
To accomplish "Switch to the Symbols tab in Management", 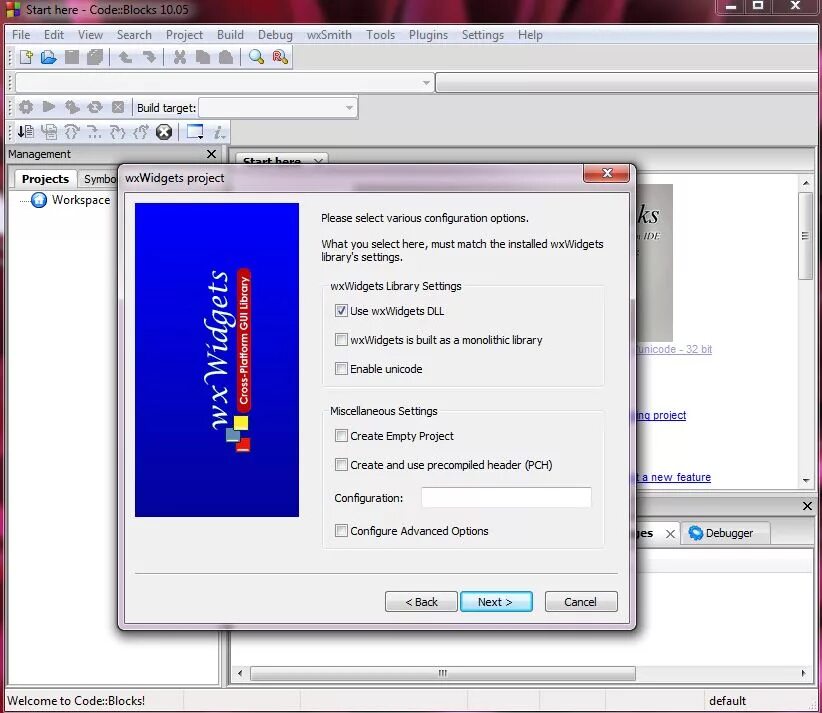I will coord(99,179).
